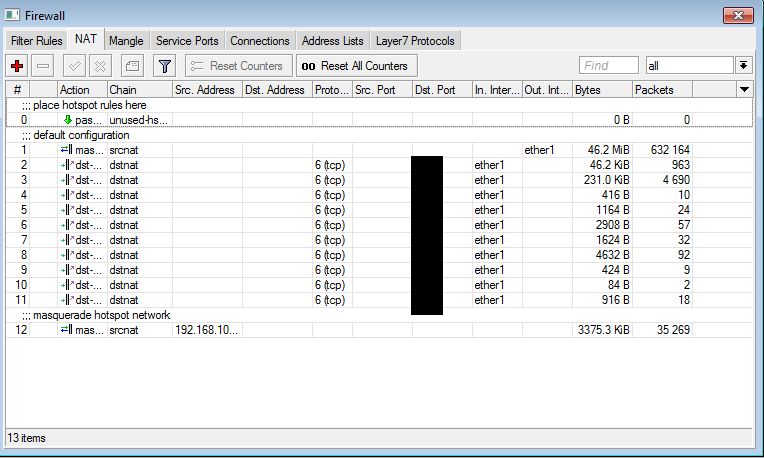Sort by the Action column header

[82, 90]
